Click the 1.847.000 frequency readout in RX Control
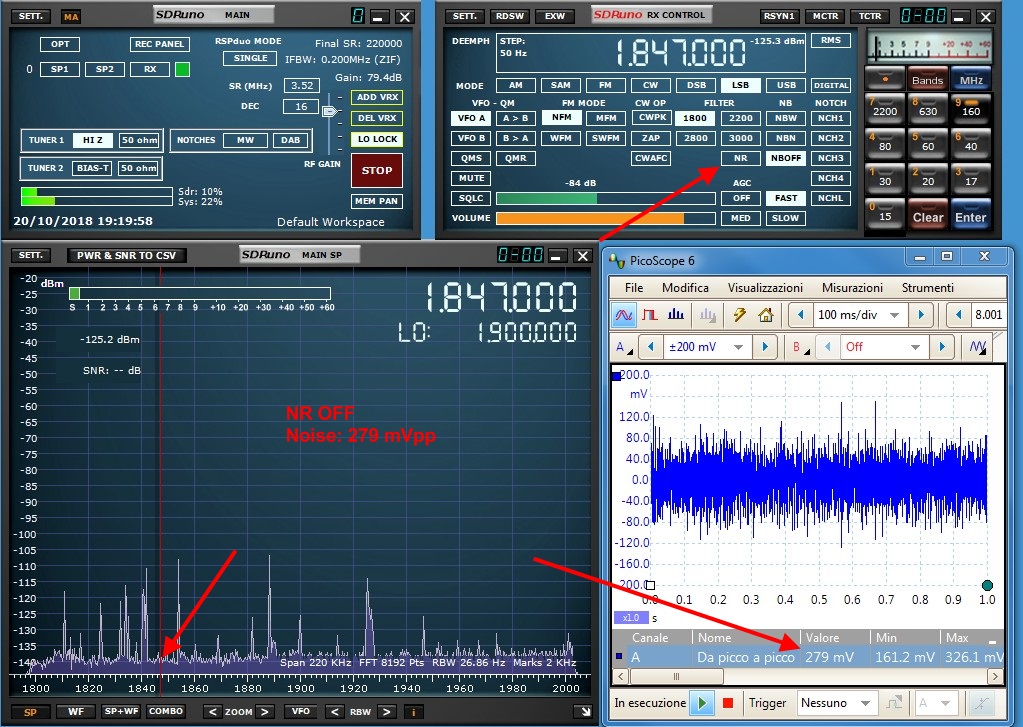 pos(681,53)
